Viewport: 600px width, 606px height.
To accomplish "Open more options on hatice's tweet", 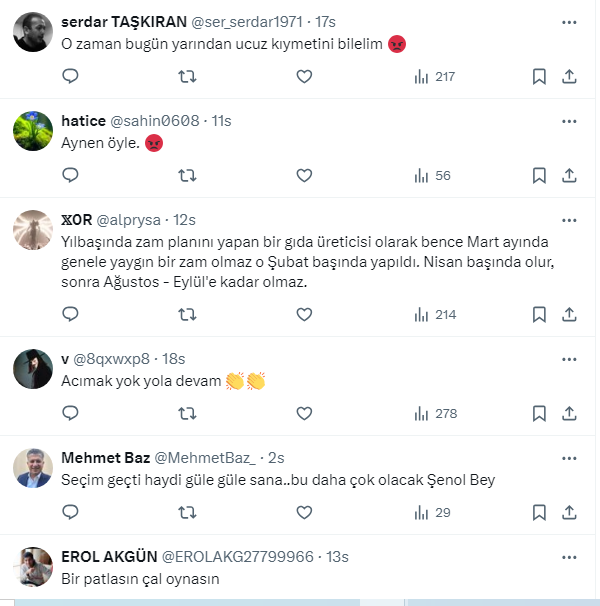I will pos(569,121).
